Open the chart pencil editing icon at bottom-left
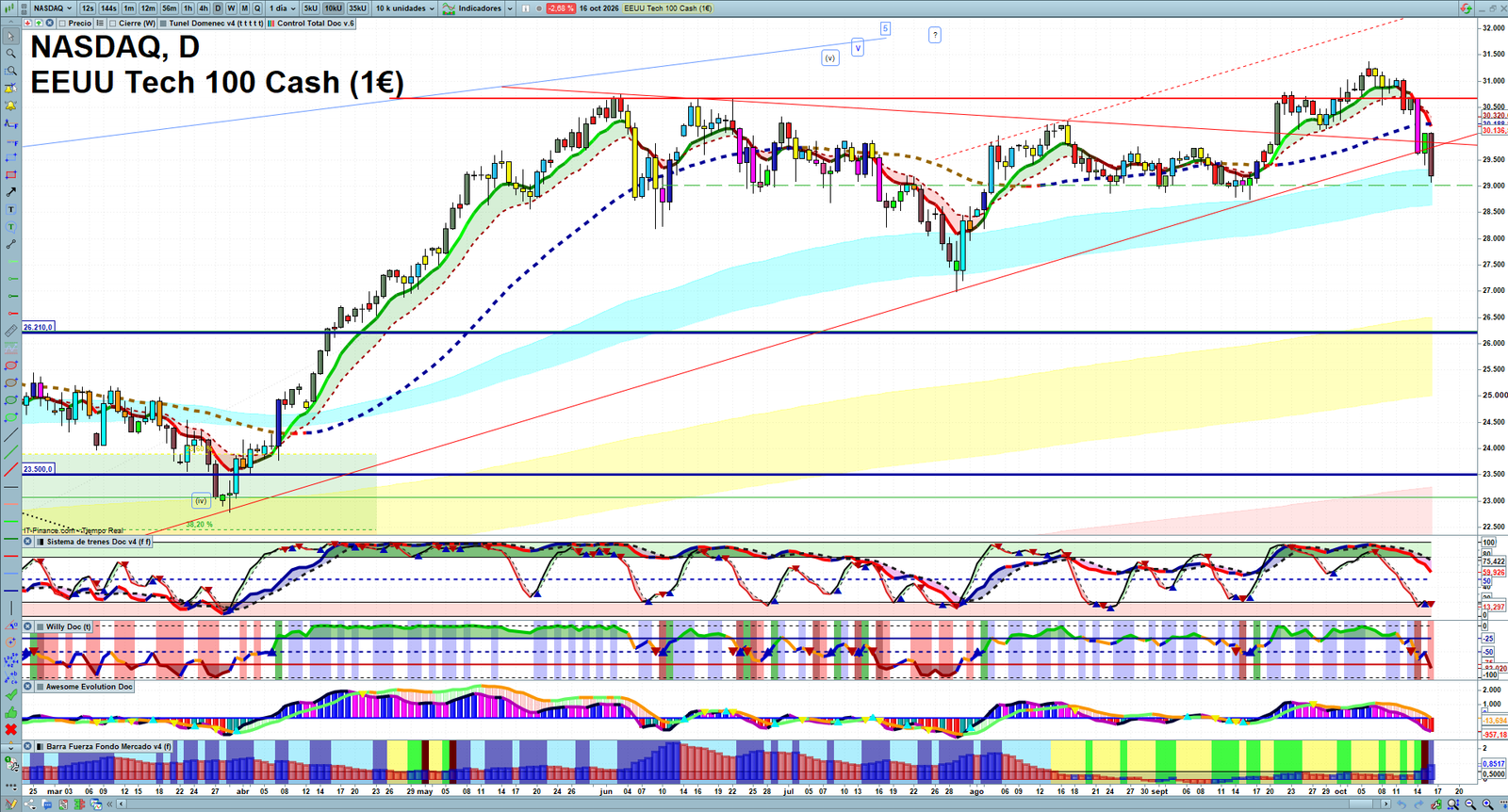Viewport: 1508px width, 812px height. 10,803
